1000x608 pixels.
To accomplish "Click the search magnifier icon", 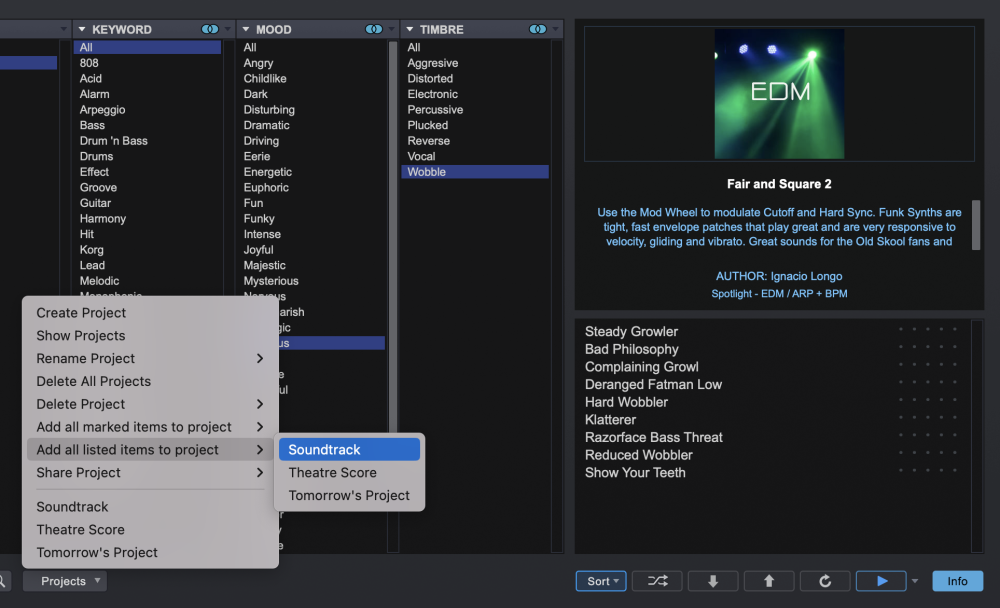I will pyautogui.click(x=3, y=581).
